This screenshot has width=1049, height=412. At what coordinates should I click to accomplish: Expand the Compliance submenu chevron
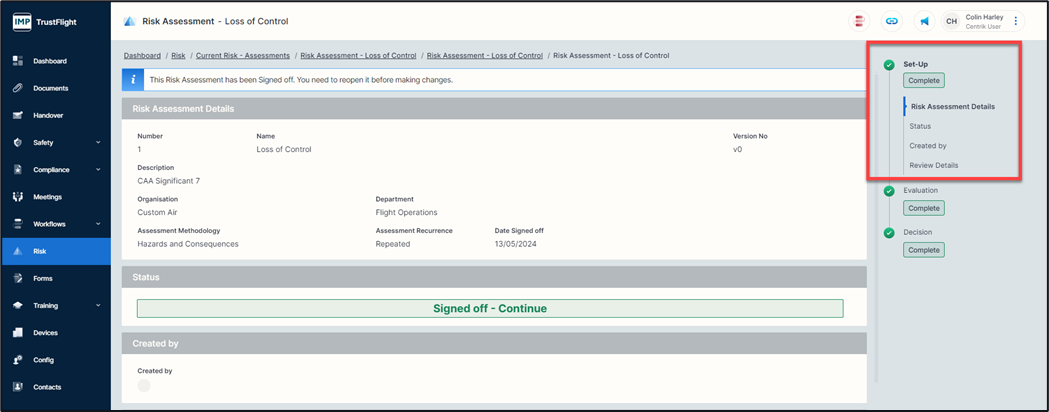tap(98, 170)
